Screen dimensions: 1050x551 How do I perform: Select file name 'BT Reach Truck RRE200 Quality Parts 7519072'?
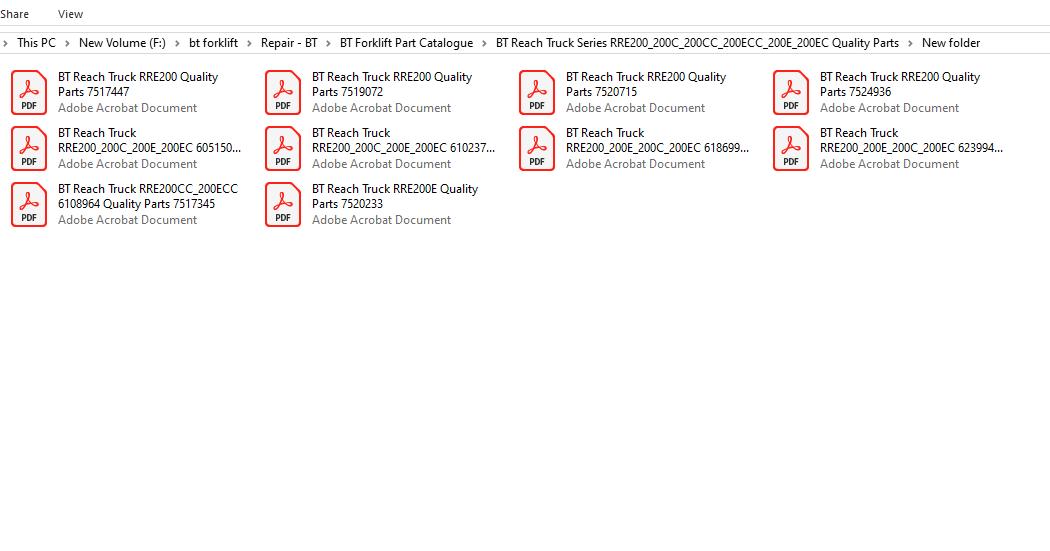pos(392,84)
